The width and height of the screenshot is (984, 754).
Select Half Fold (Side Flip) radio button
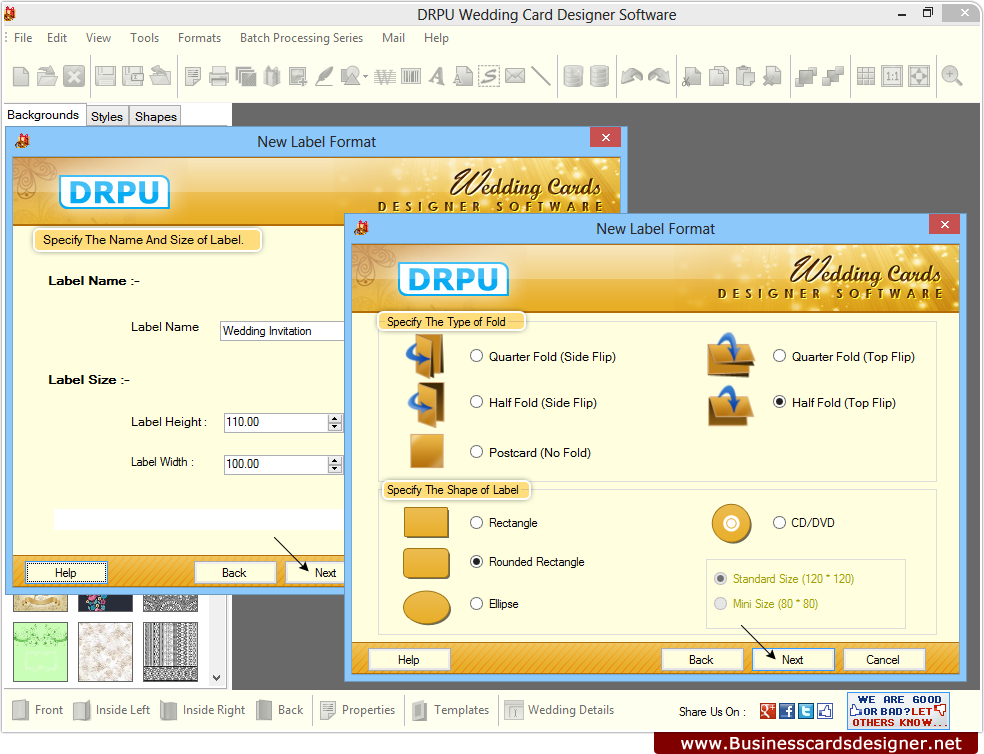click(476, 402)
